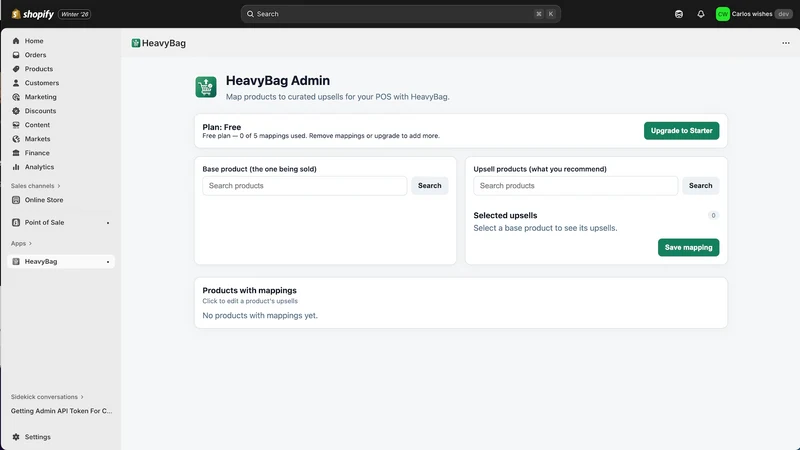Image resolution: width=800 pixels, height=450 pixels.
Task: Expand the Apps section
Action: [21, 243]
